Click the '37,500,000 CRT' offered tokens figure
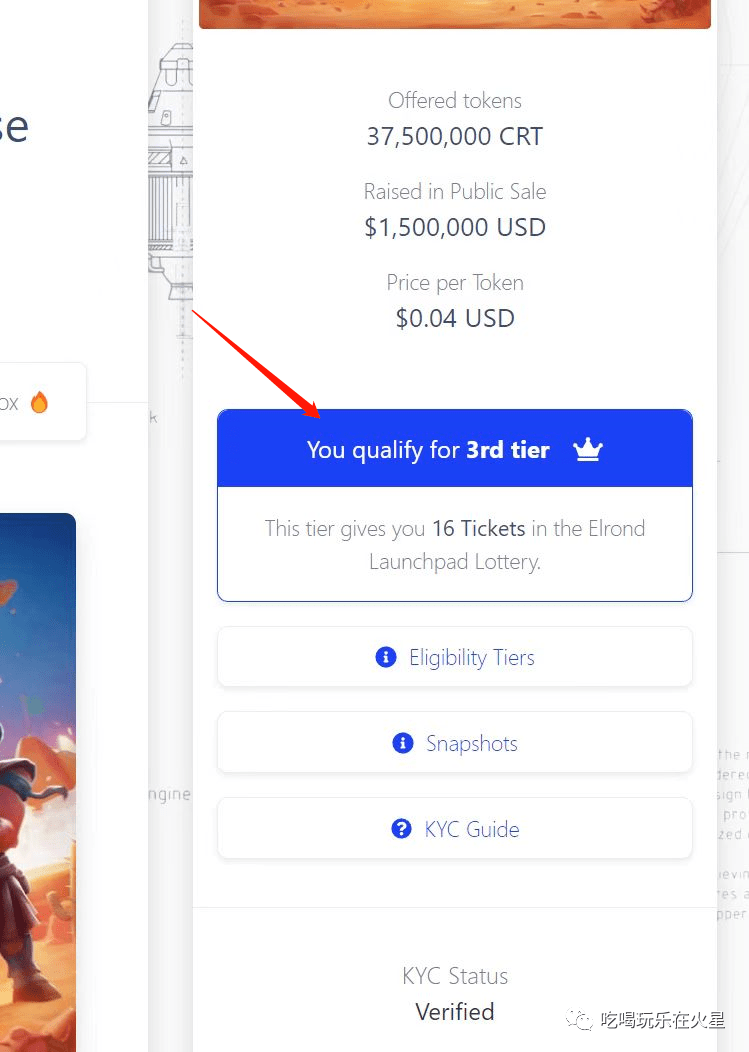This screenshot has width=749, height=1052. click(x=455, y=136)
